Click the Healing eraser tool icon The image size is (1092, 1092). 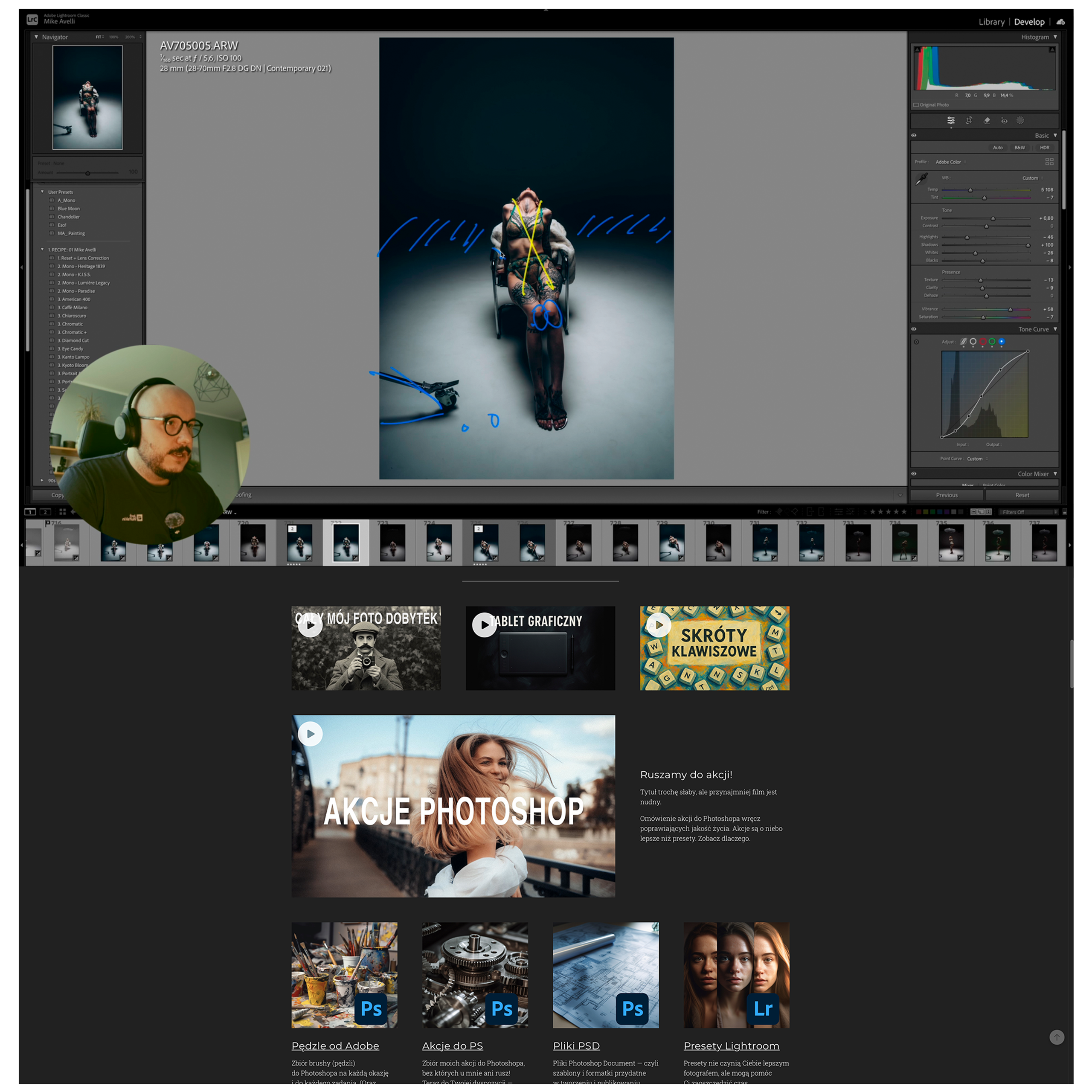click(x=987, y=120)
